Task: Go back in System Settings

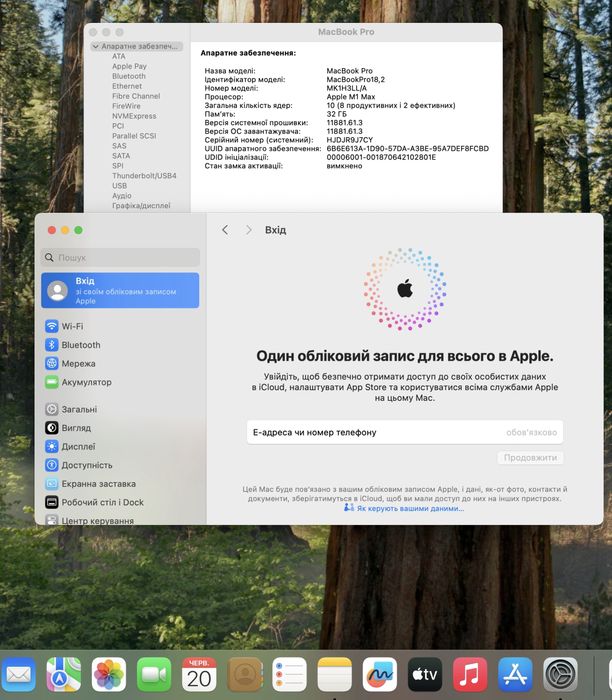Action: tap(225, 230)
